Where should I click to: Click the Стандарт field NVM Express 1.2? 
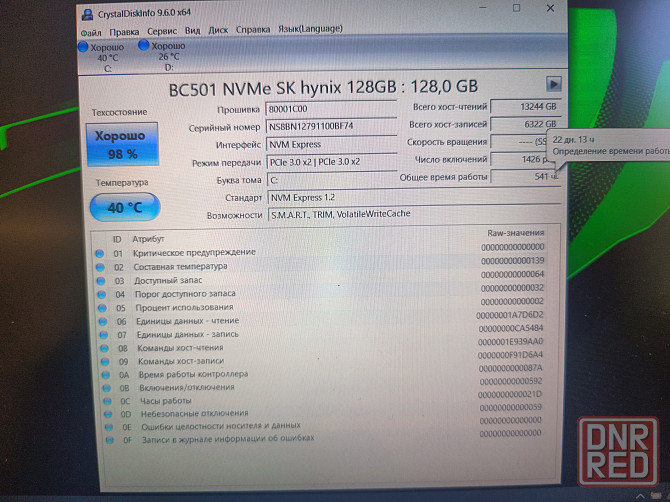(414, 197)
